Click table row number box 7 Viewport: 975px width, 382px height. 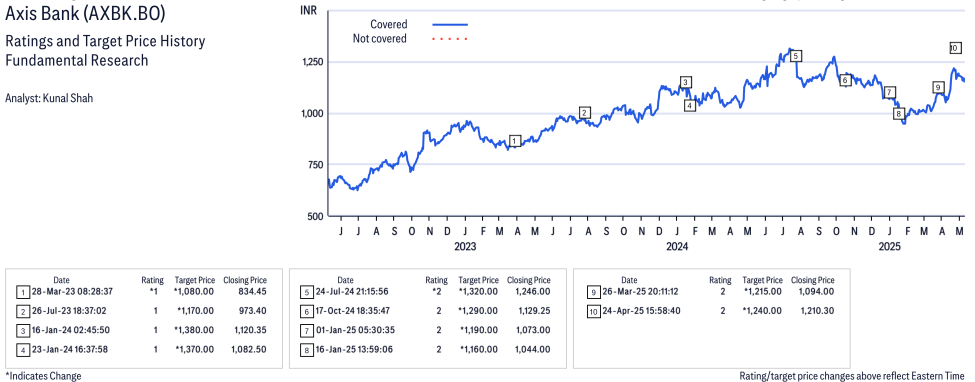(x=307, y=330)
